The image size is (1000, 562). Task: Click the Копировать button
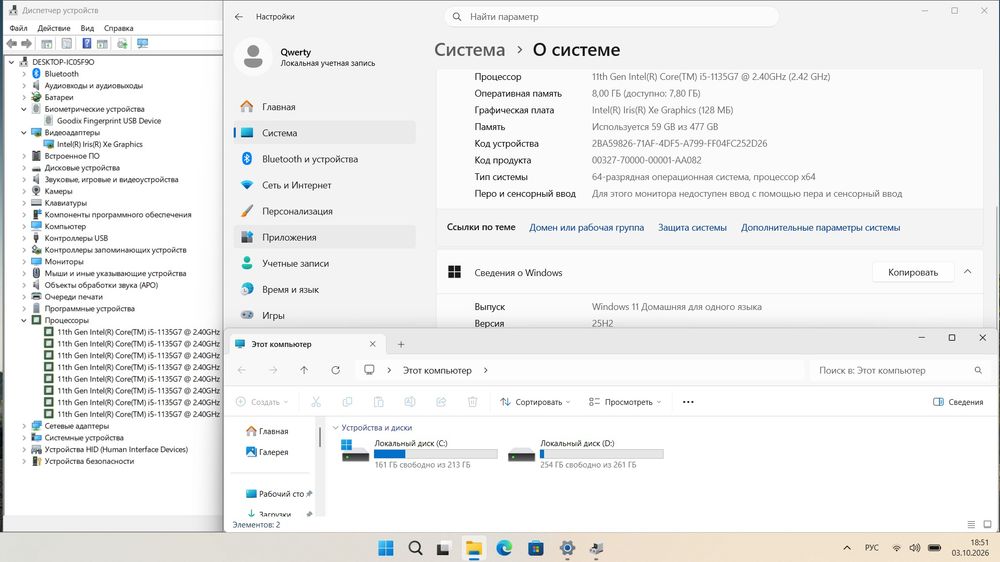tap(913, 272)
